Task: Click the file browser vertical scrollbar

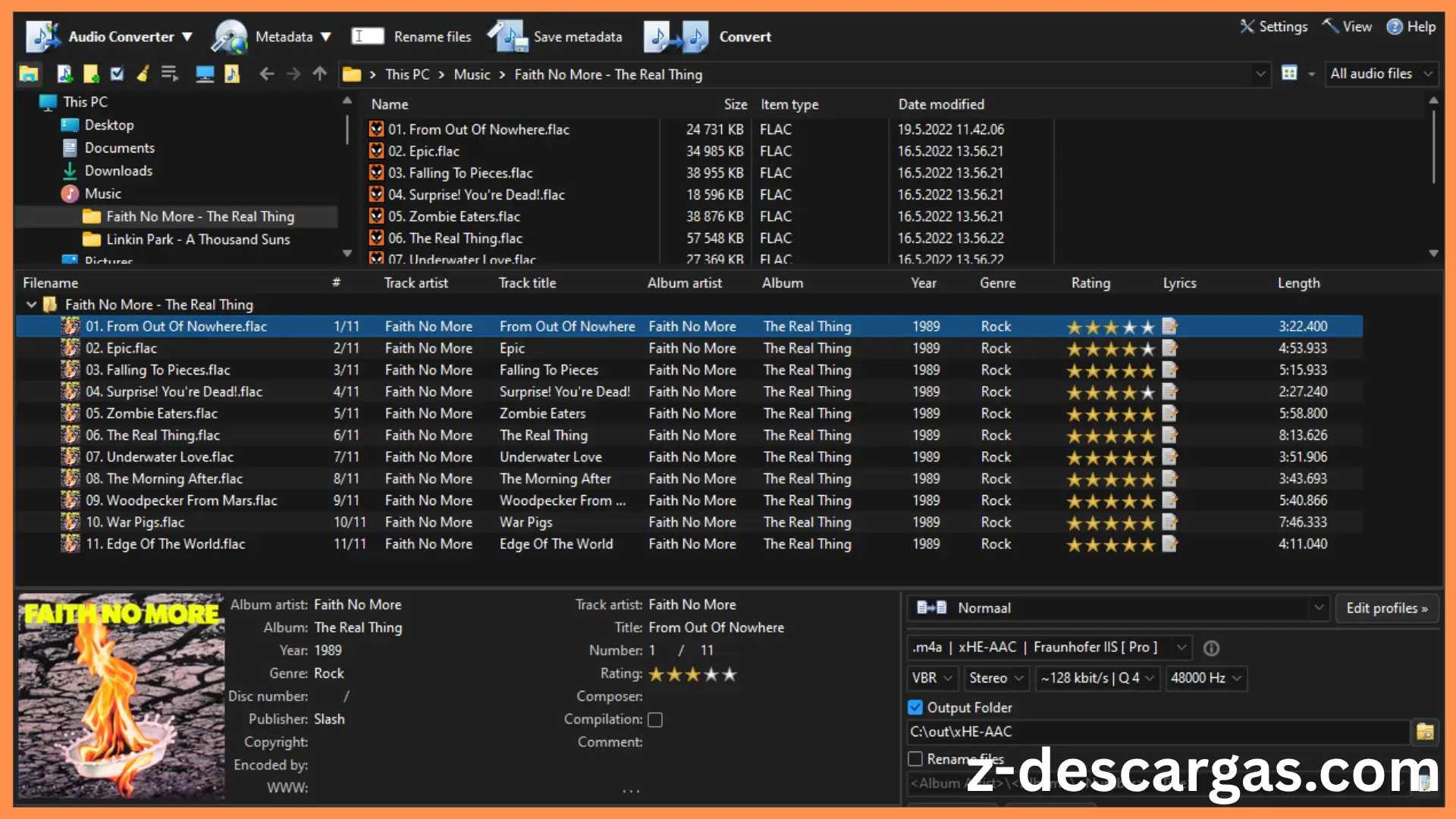Action: (1433, 148)
